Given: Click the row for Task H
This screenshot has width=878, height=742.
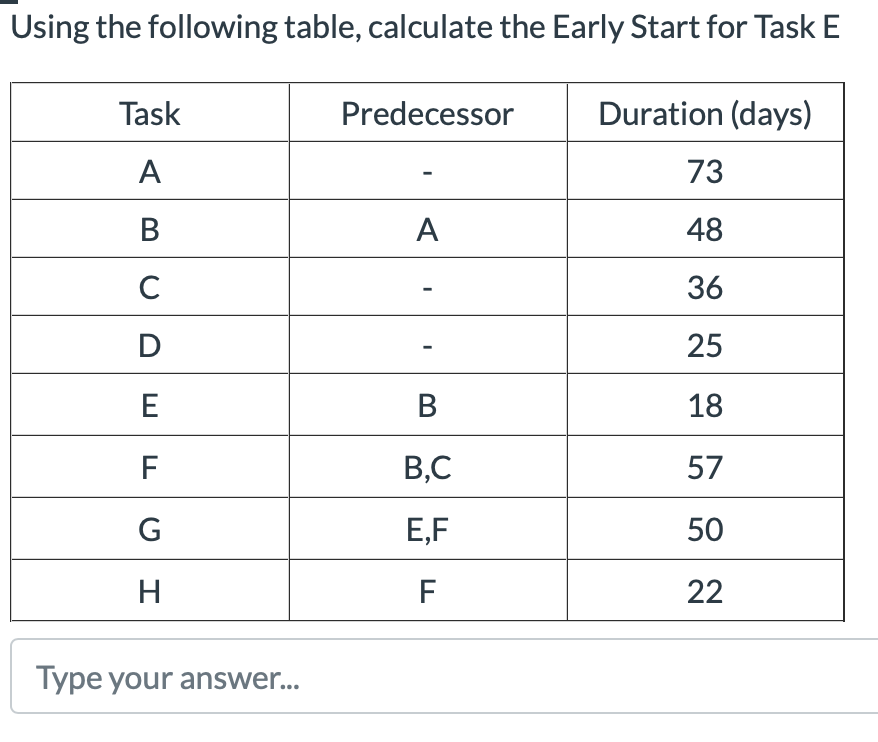Looking at the screenshot, I should (149, 590).
